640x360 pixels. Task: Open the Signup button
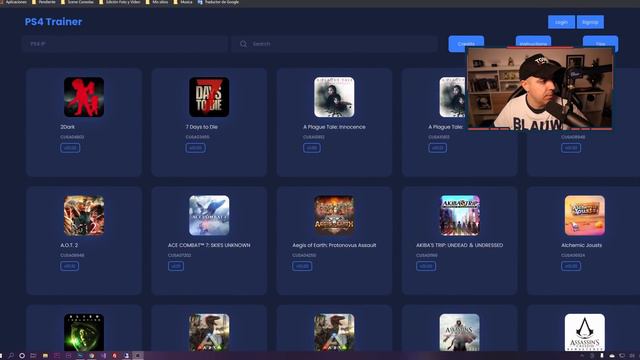[590, 22]
